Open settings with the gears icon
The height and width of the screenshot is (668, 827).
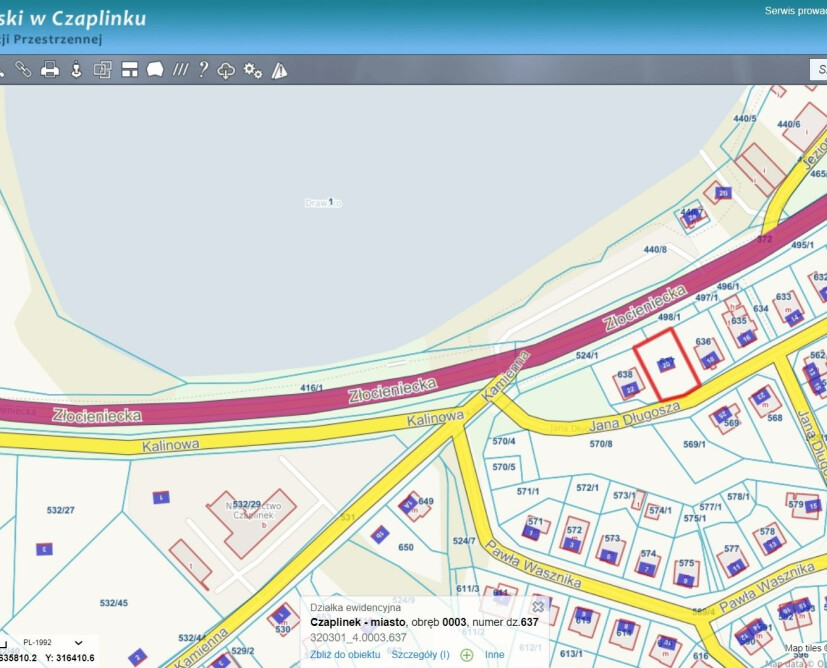tap(253, 70)
